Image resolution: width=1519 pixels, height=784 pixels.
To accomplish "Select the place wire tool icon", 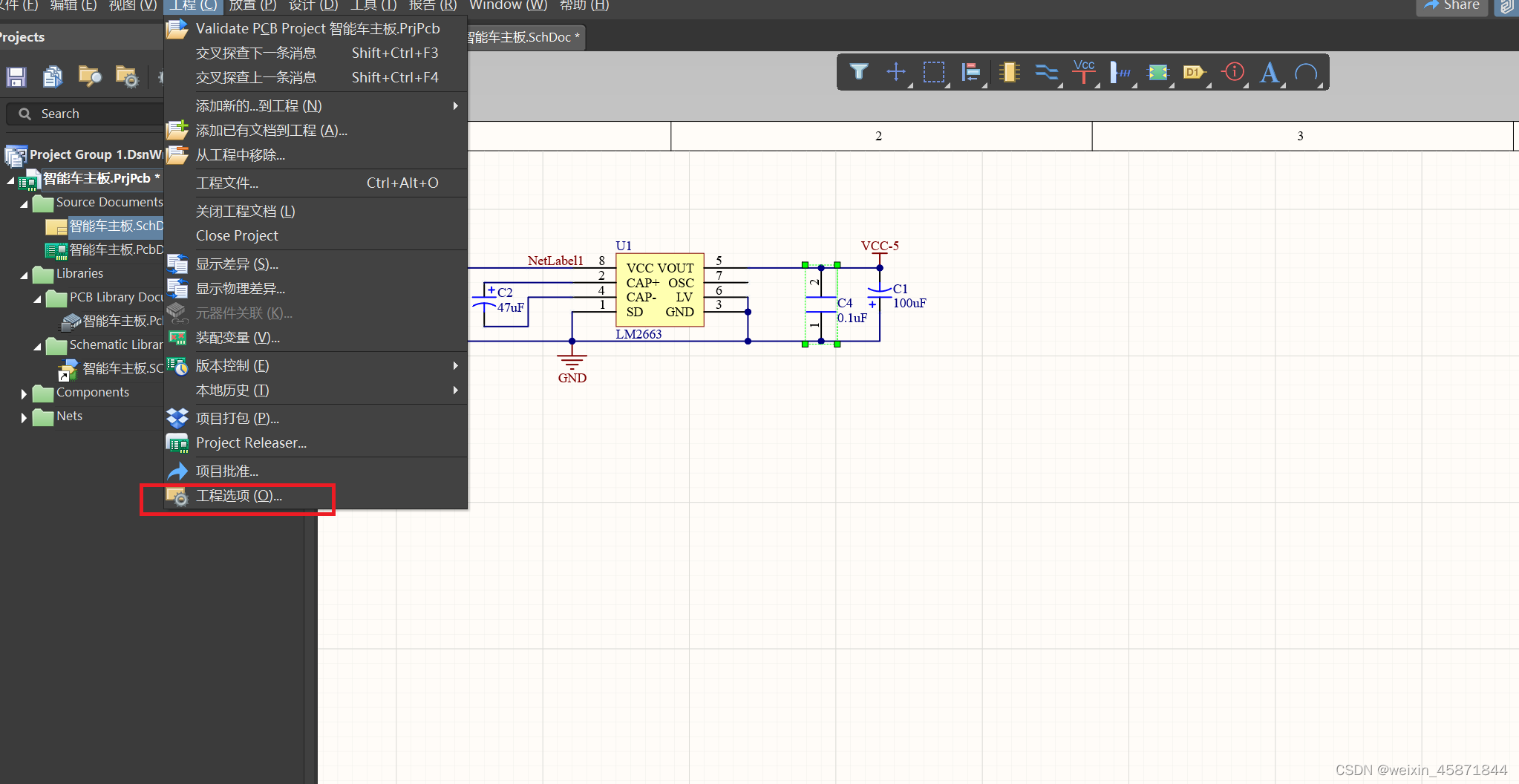I will point(1046,72).
